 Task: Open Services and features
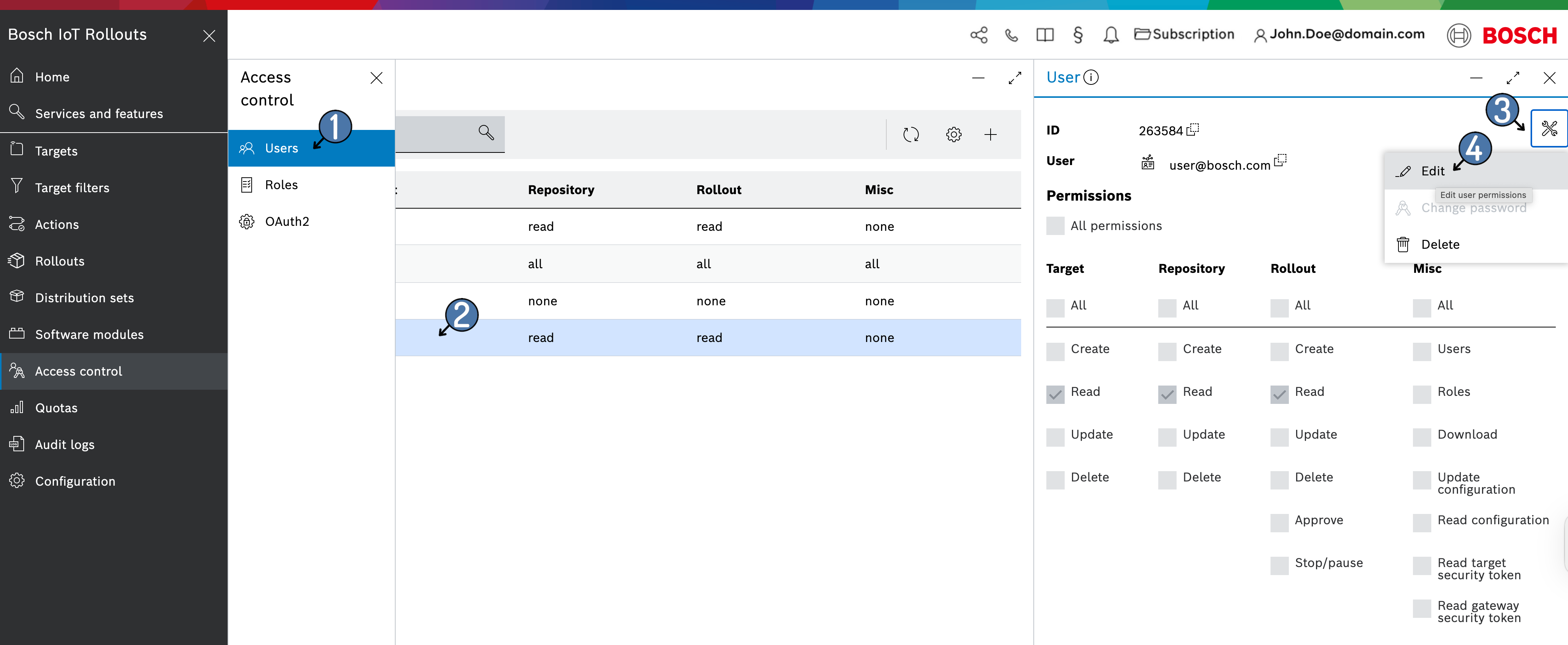point(114,113)
